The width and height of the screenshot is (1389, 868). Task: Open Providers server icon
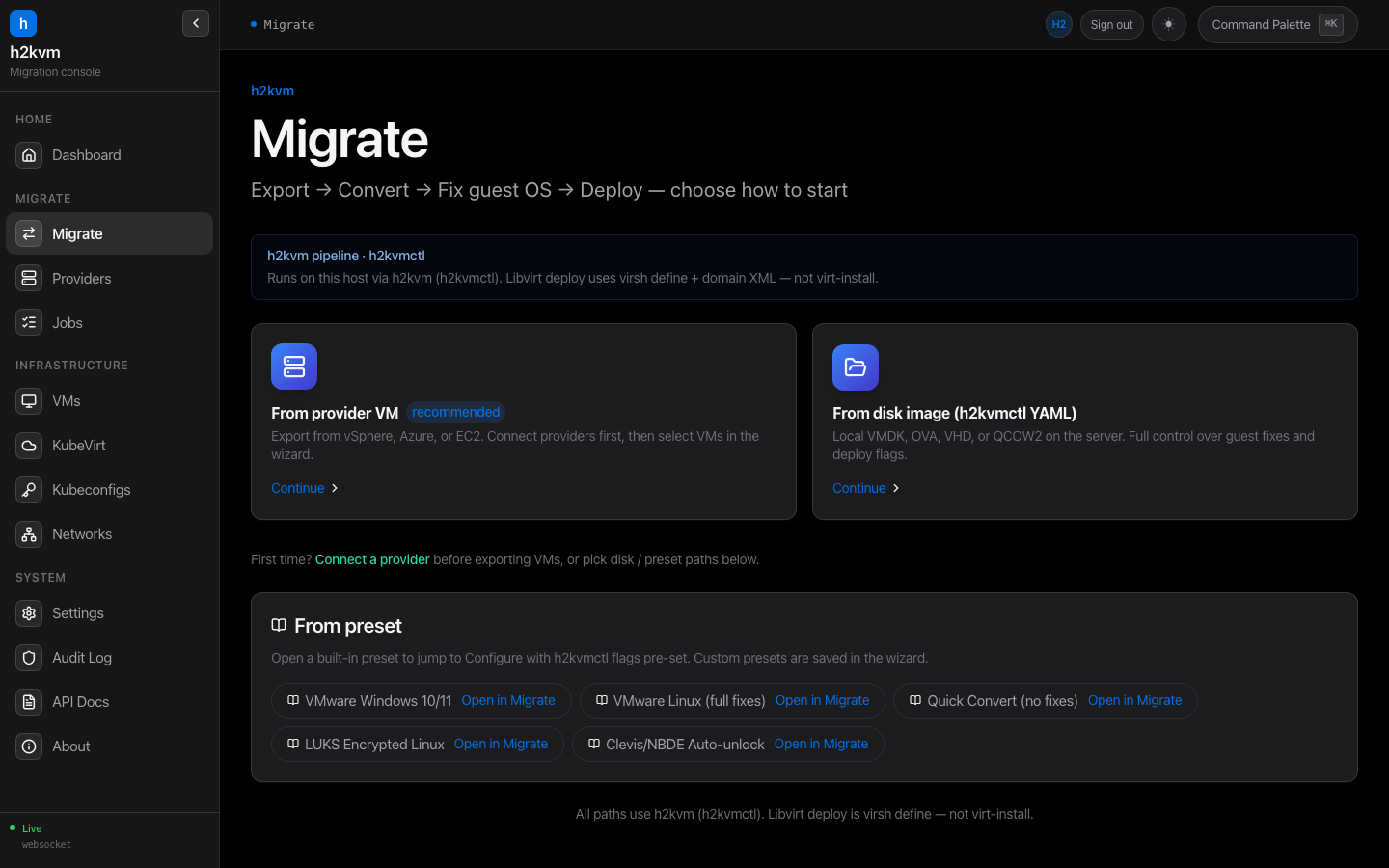[29, 279]
